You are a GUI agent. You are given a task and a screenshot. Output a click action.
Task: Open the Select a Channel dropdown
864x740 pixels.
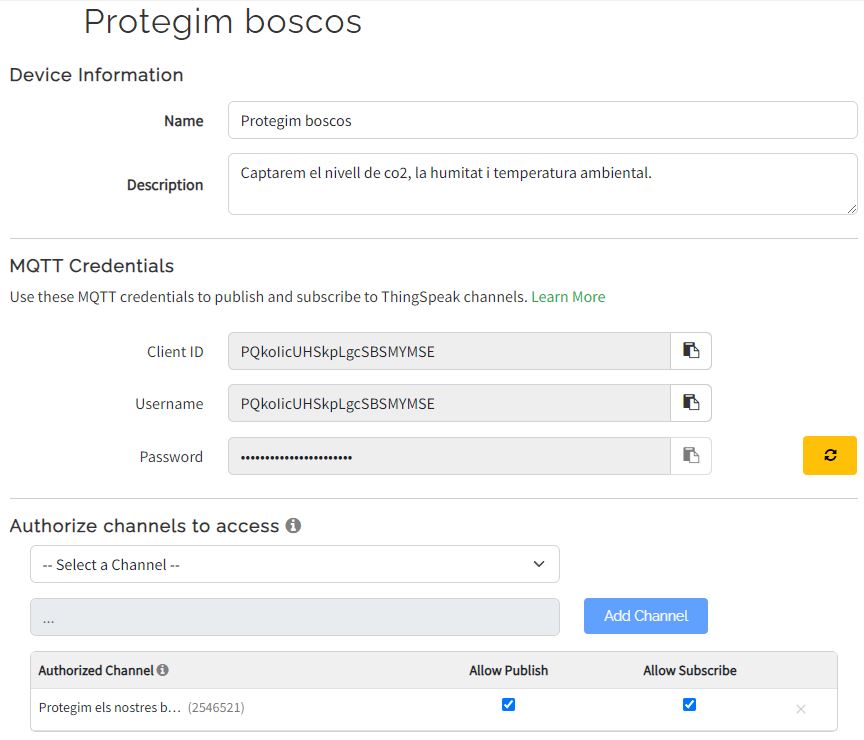coord(294,564)
